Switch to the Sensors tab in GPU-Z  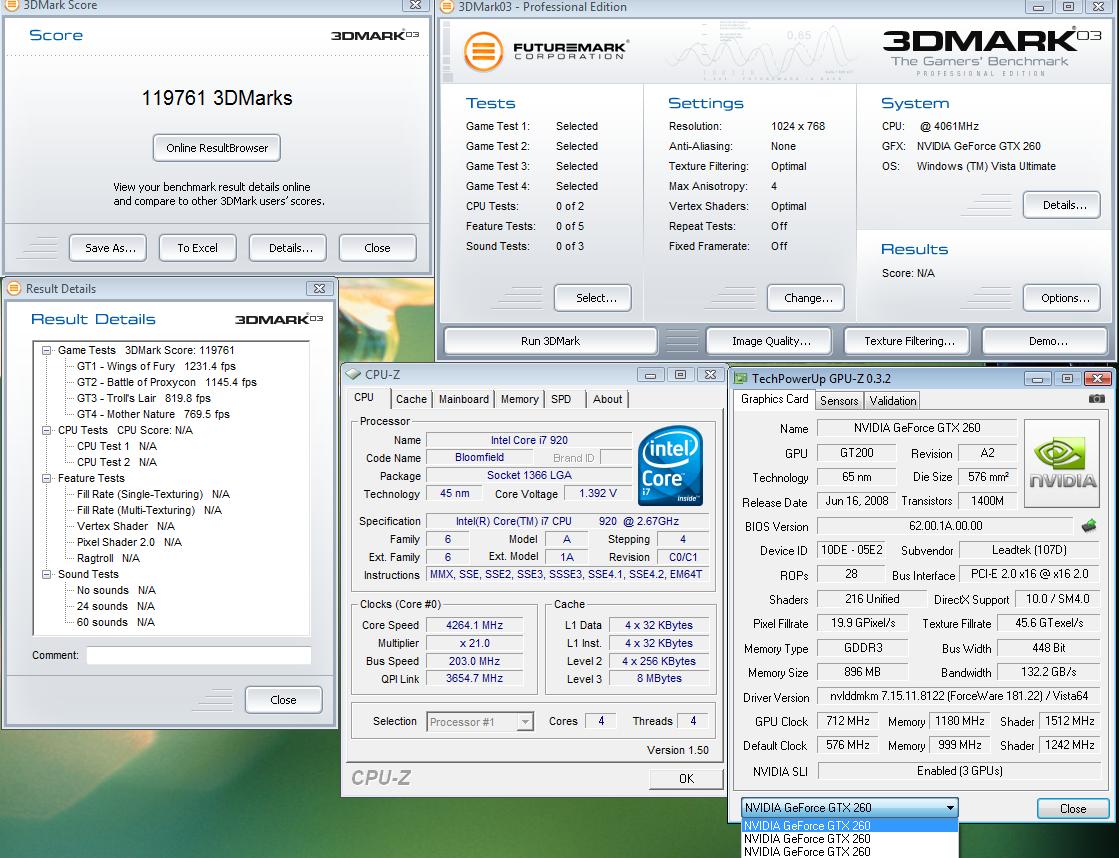coord(839,400)
